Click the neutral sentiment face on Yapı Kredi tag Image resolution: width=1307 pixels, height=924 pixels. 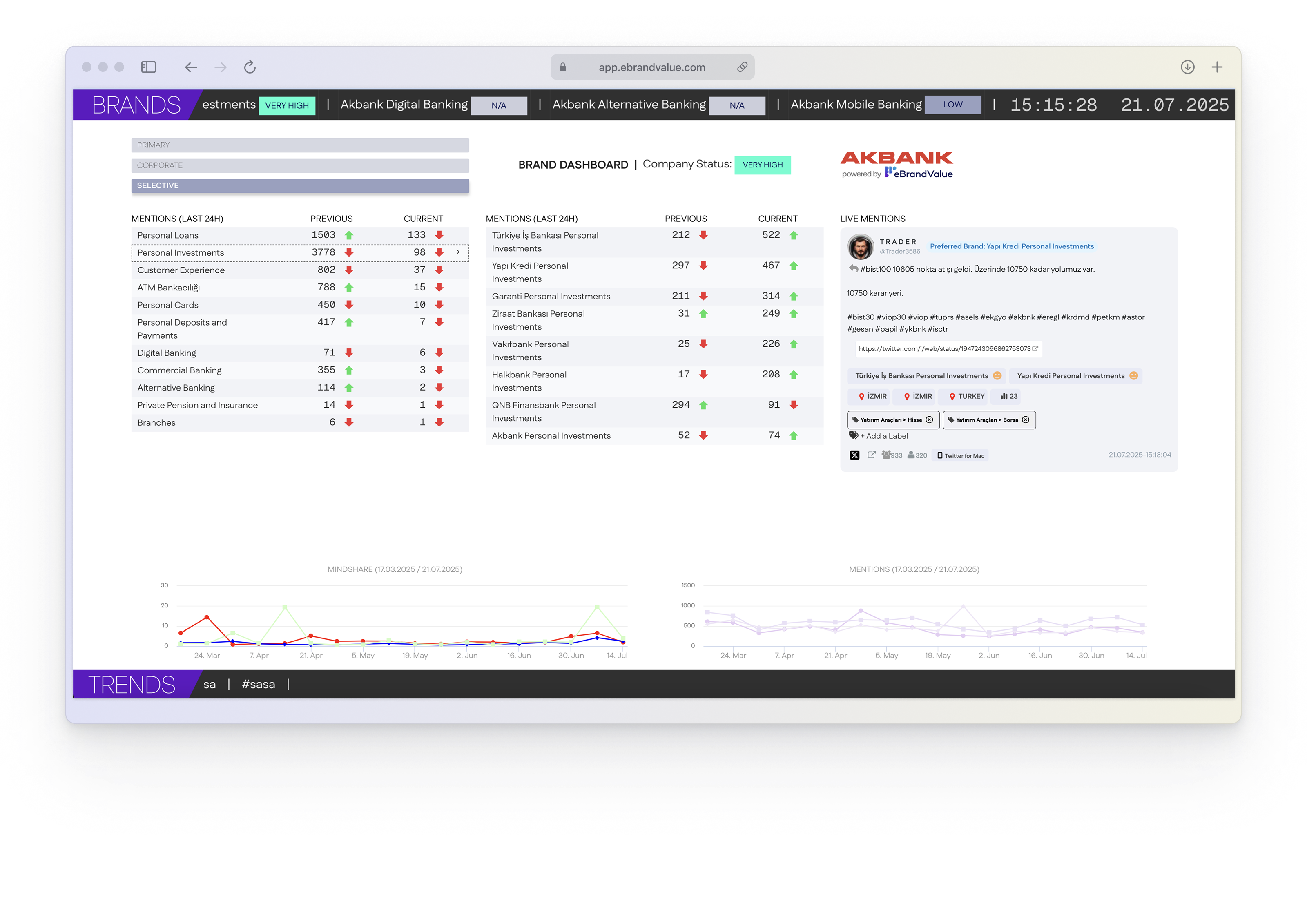[1133, 376]
